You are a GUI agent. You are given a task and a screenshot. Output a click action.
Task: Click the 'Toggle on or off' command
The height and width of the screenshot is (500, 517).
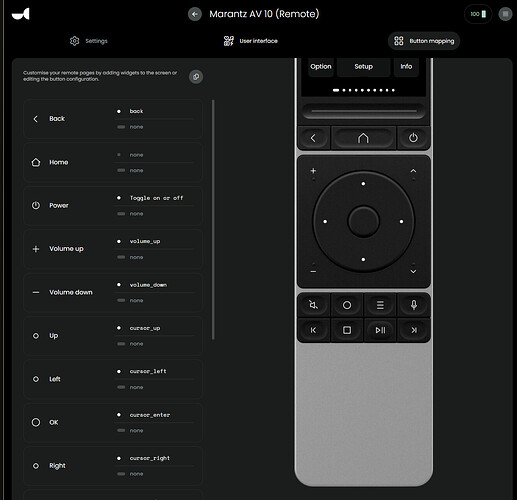point(156,198)
